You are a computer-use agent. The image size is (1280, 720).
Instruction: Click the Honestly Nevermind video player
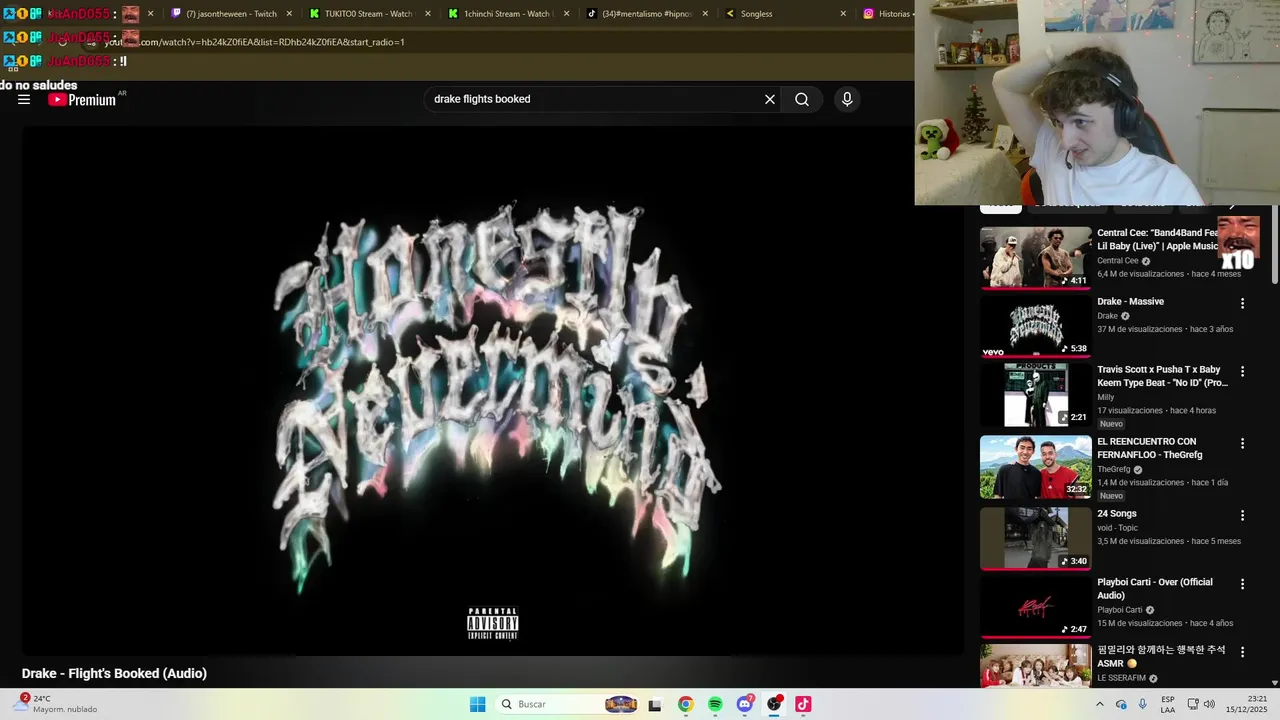[493, 391]
